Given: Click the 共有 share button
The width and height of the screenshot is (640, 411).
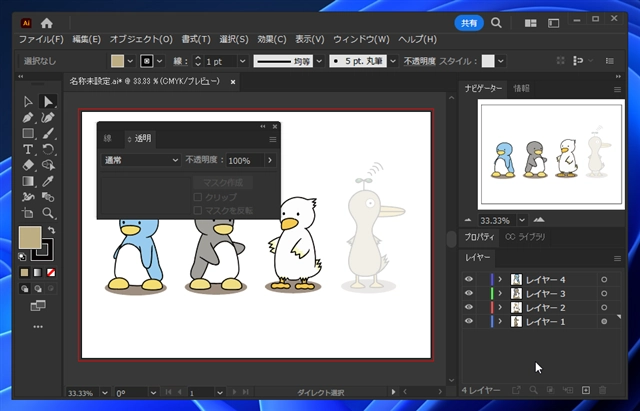Looking at the screenshot, I should pyautogui.click(x=469, y=23).
